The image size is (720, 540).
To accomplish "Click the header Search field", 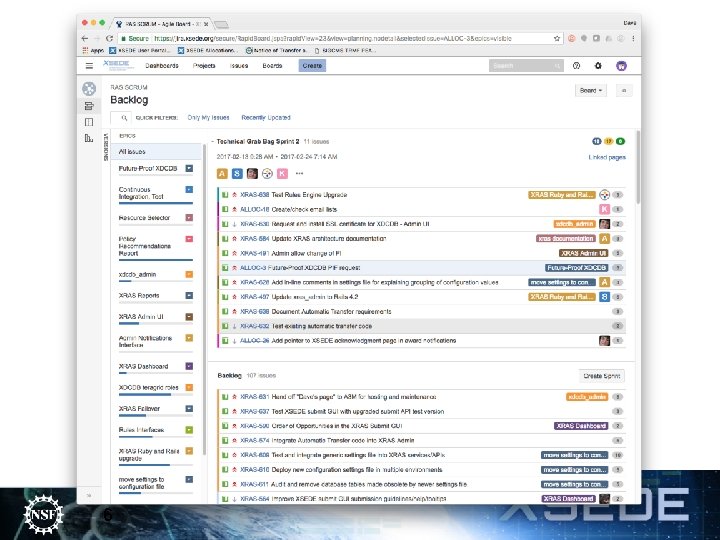I will coord(526,66).
